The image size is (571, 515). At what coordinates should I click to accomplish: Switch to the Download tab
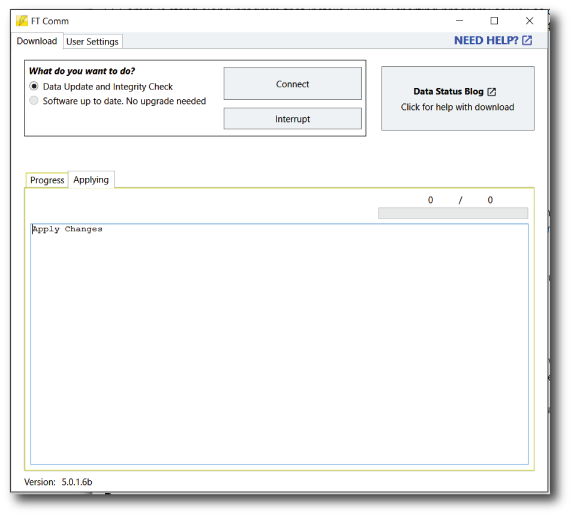pos(37,41)
